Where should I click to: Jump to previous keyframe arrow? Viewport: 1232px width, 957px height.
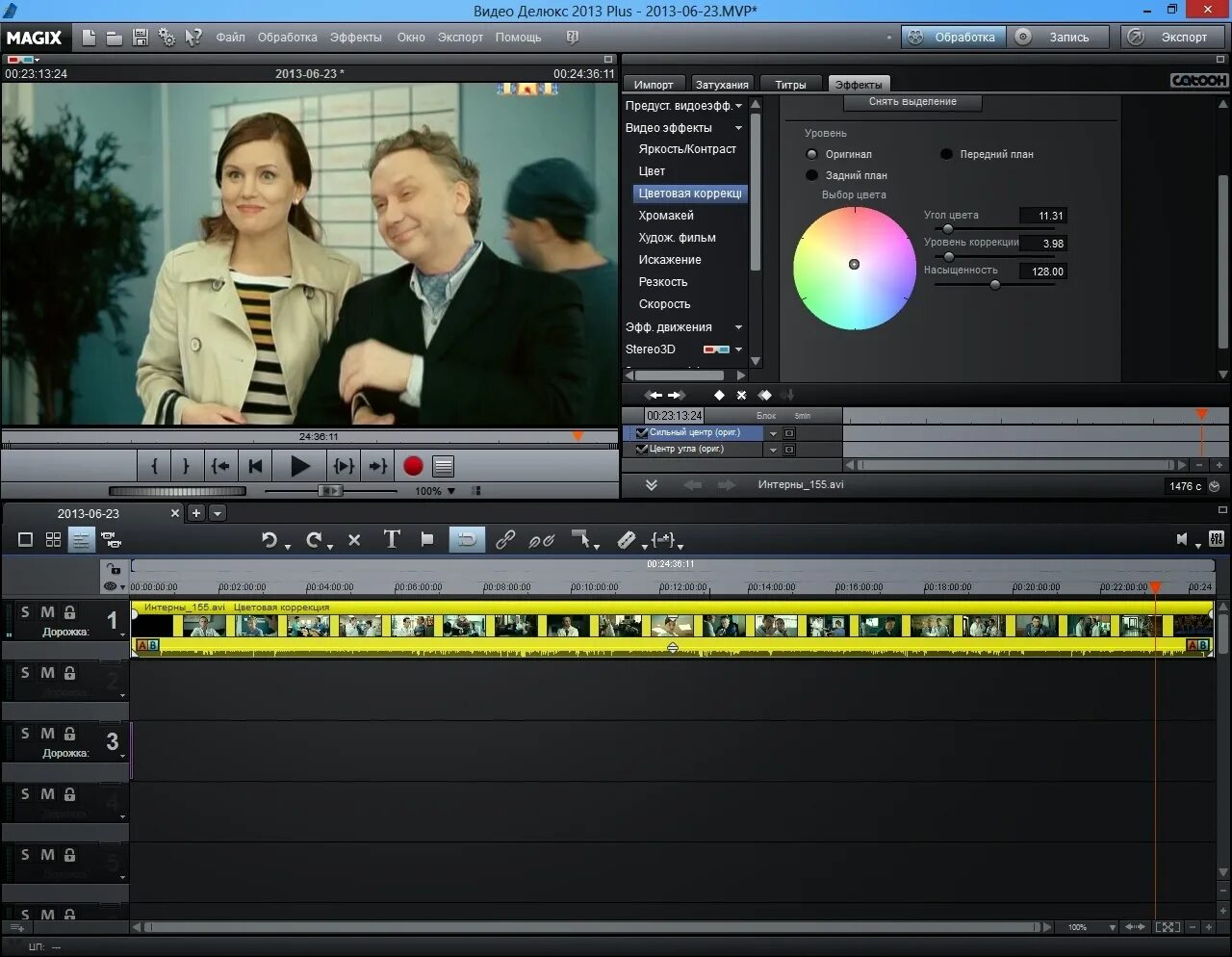(x=654, y=395)
